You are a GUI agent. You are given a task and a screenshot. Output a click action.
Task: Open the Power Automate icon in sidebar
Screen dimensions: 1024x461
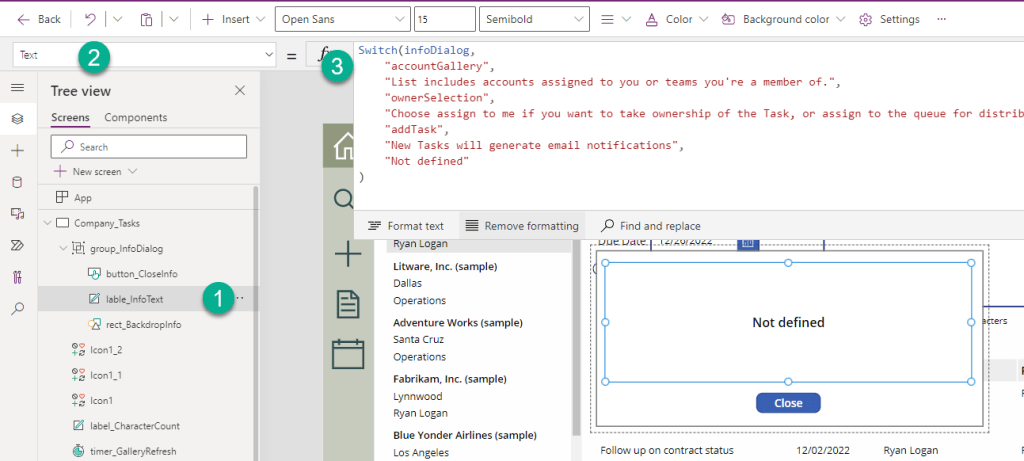[18, 246]
